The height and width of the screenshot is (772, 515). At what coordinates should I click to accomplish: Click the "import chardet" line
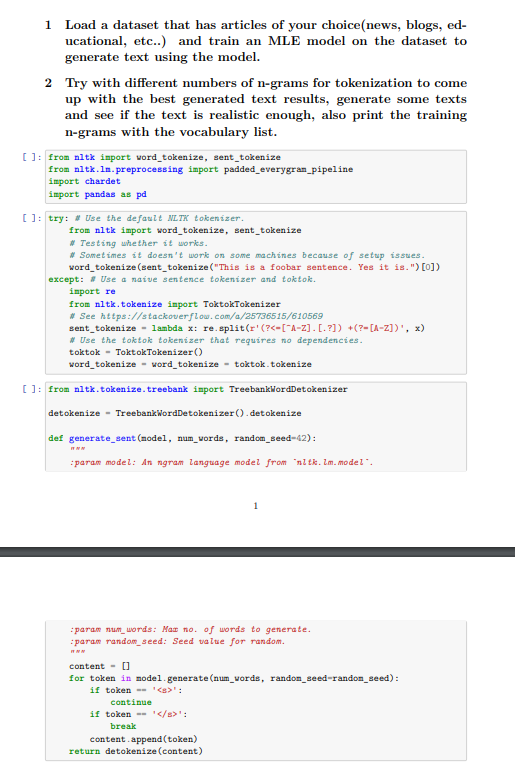pos(84,181)
